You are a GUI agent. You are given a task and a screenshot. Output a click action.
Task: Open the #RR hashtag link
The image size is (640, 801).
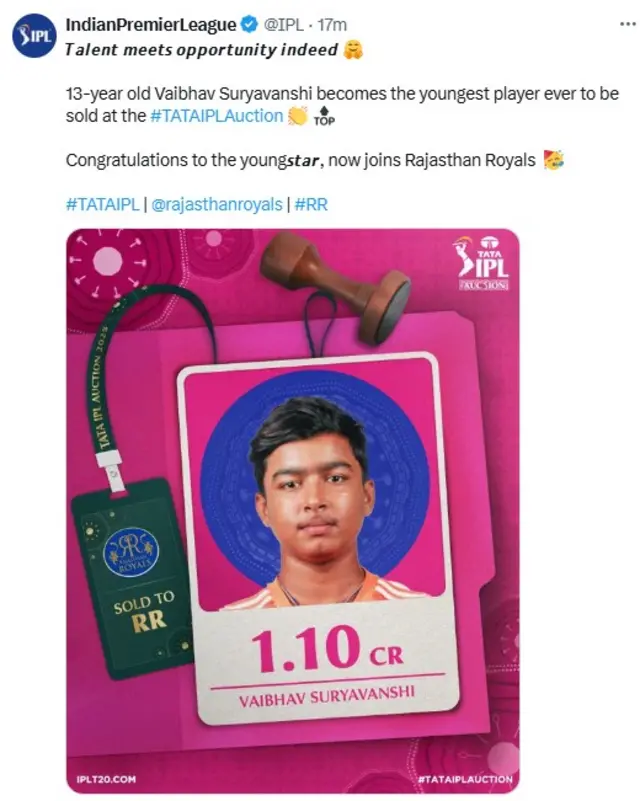pos(311,204)
